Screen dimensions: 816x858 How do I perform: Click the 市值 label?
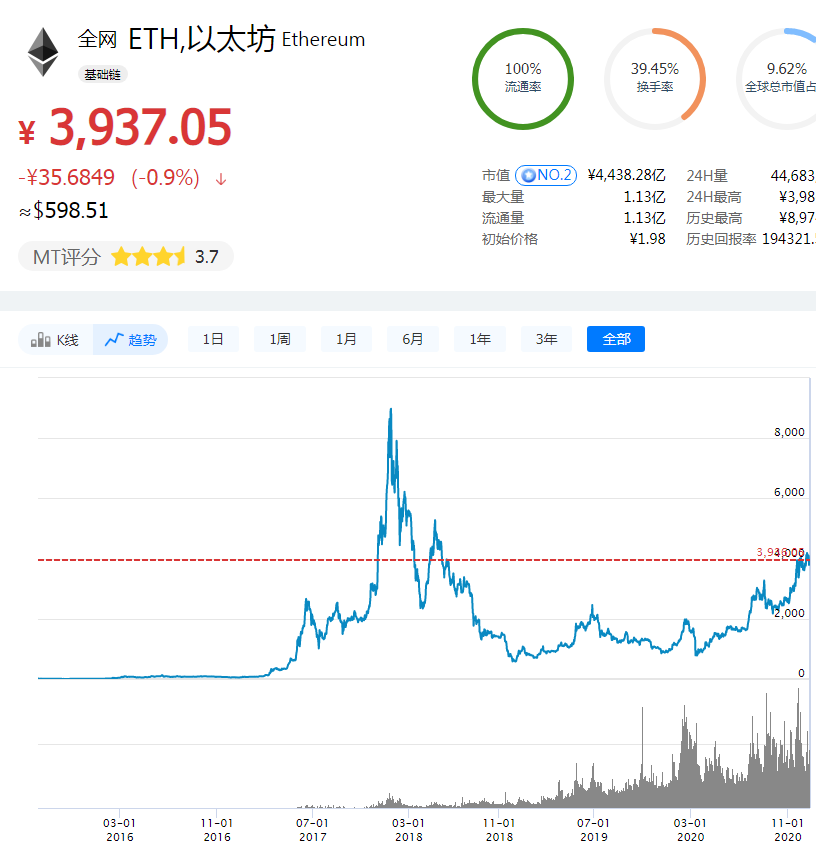tap(496, 176)
